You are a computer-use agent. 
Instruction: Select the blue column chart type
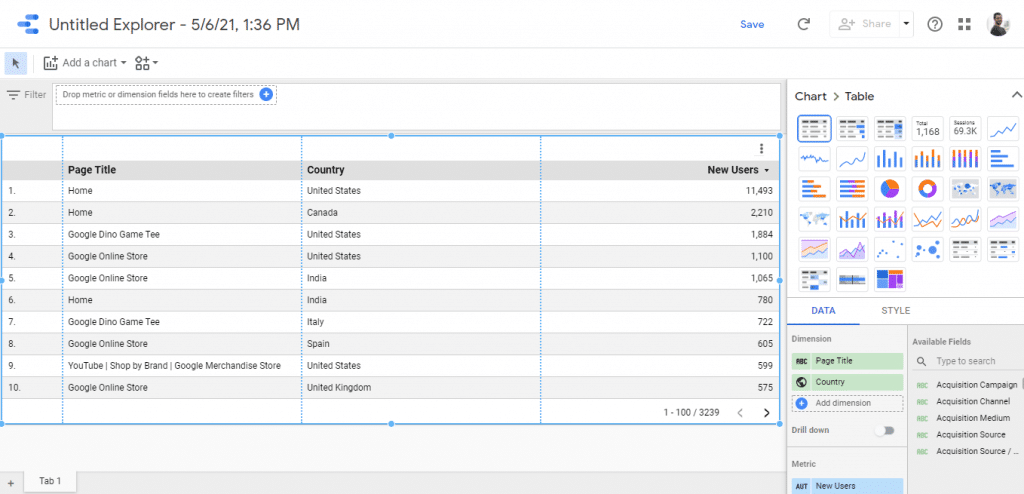[889, 159]
